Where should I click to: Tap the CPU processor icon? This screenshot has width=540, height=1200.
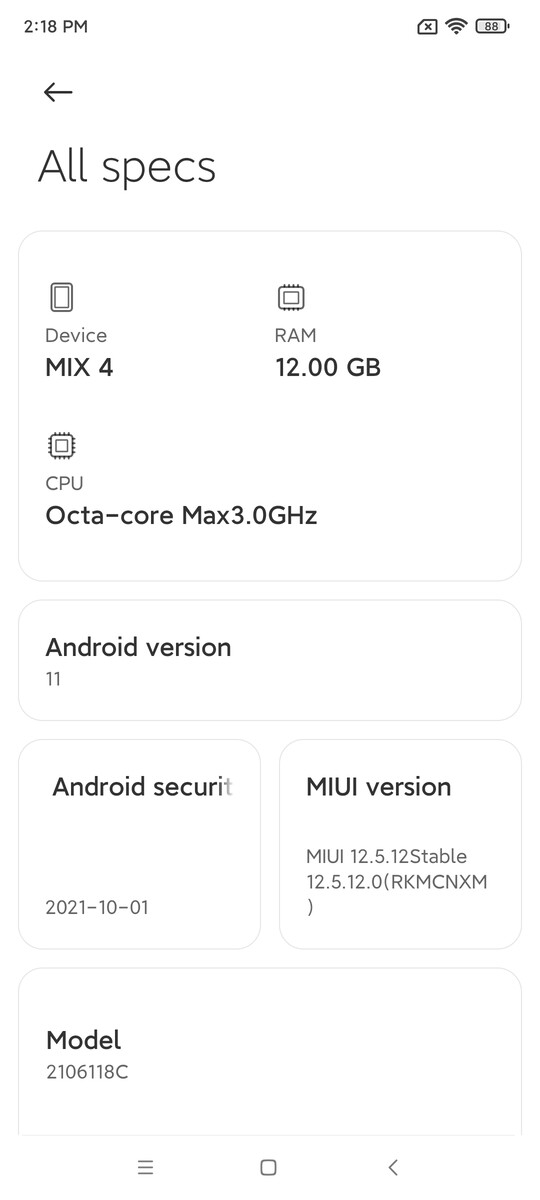pyautogui.click(x=61, y=445)
